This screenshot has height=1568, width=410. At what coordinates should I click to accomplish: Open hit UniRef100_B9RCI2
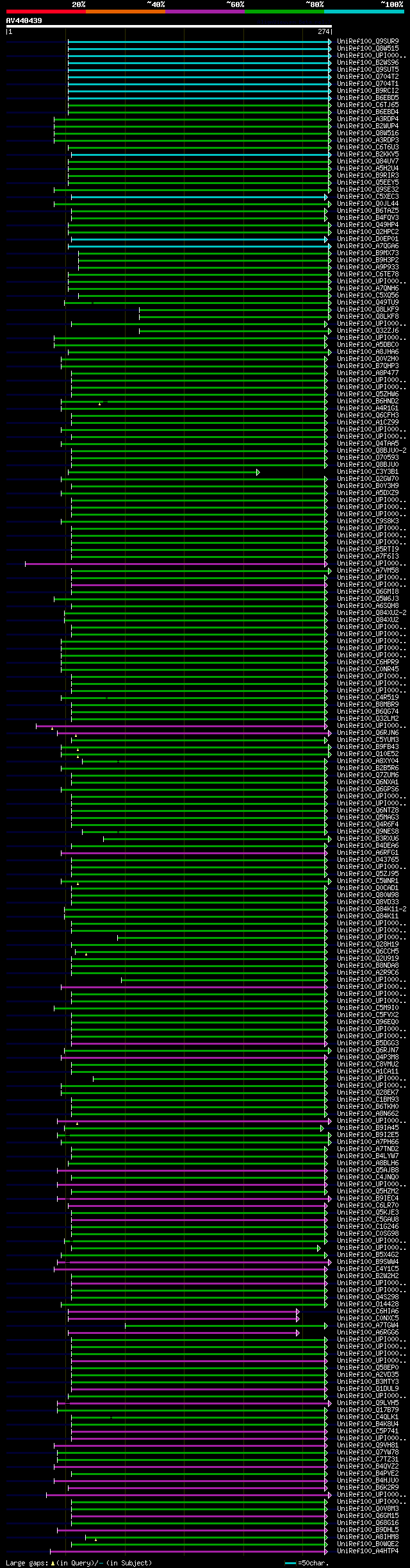click(368, 91)
